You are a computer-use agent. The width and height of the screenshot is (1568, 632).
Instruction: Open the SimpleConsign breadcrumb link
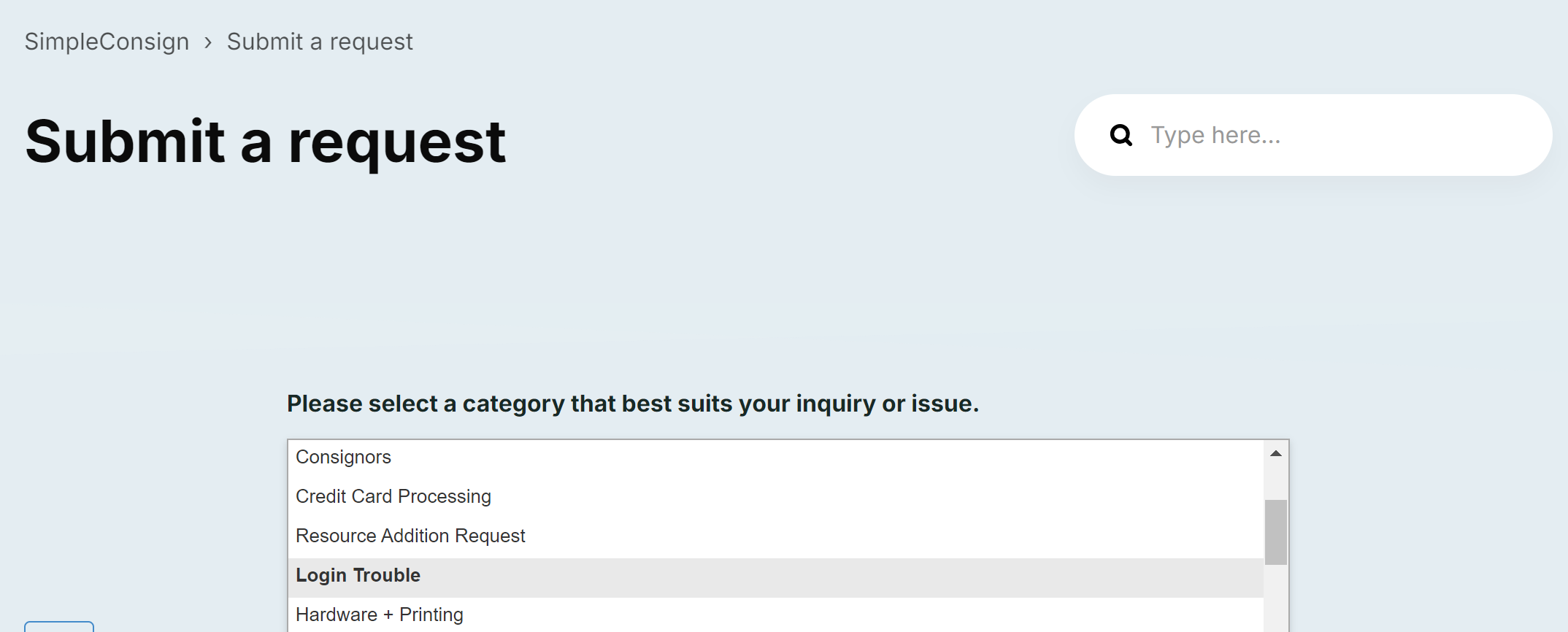tap(107, 42)
